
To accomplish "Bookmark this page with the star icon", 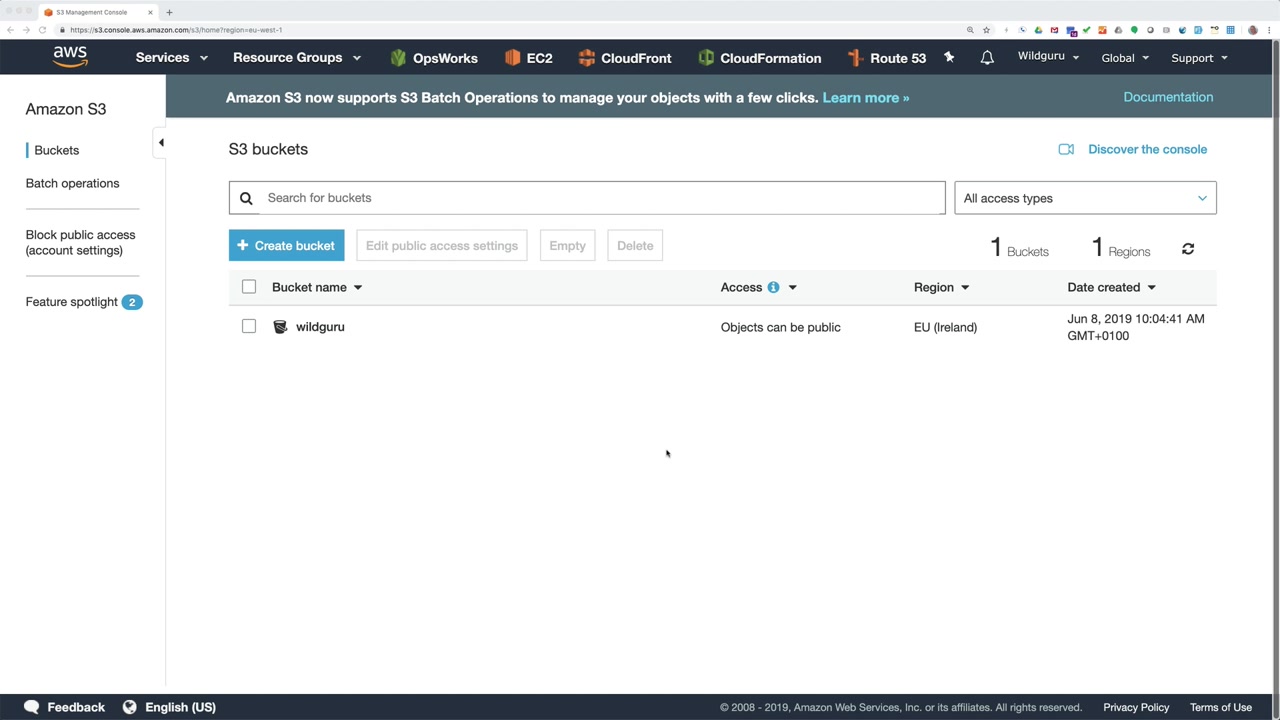I will (986, 30).
